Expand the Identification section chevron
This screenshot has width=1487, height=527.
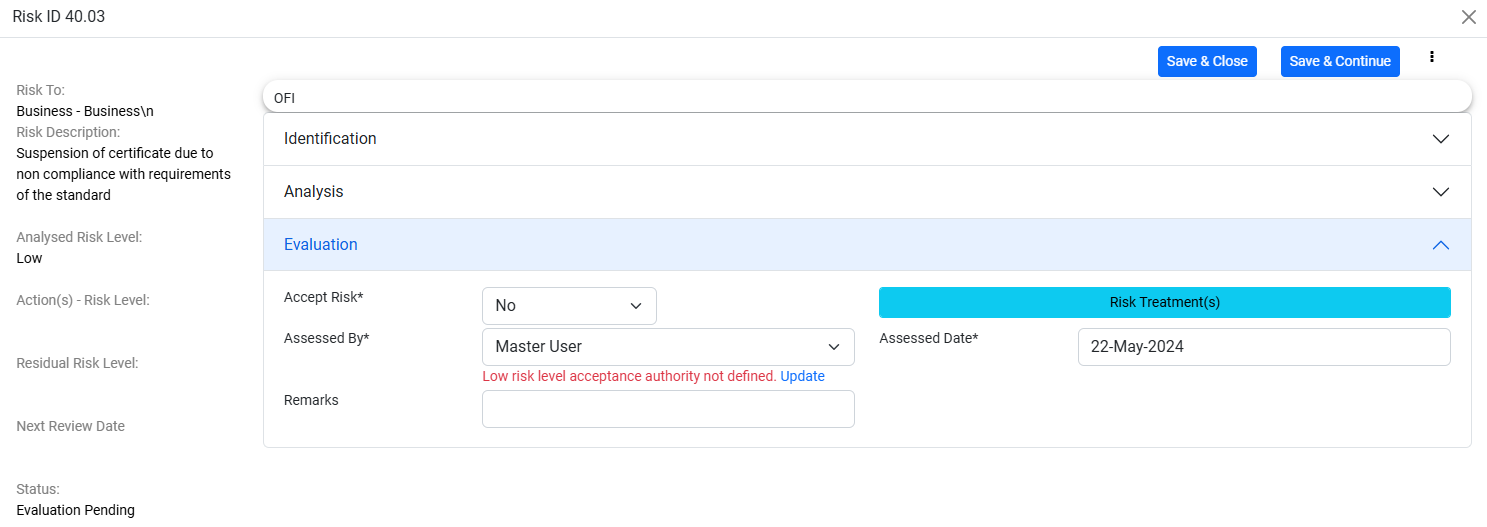[x=1440, y=139]
